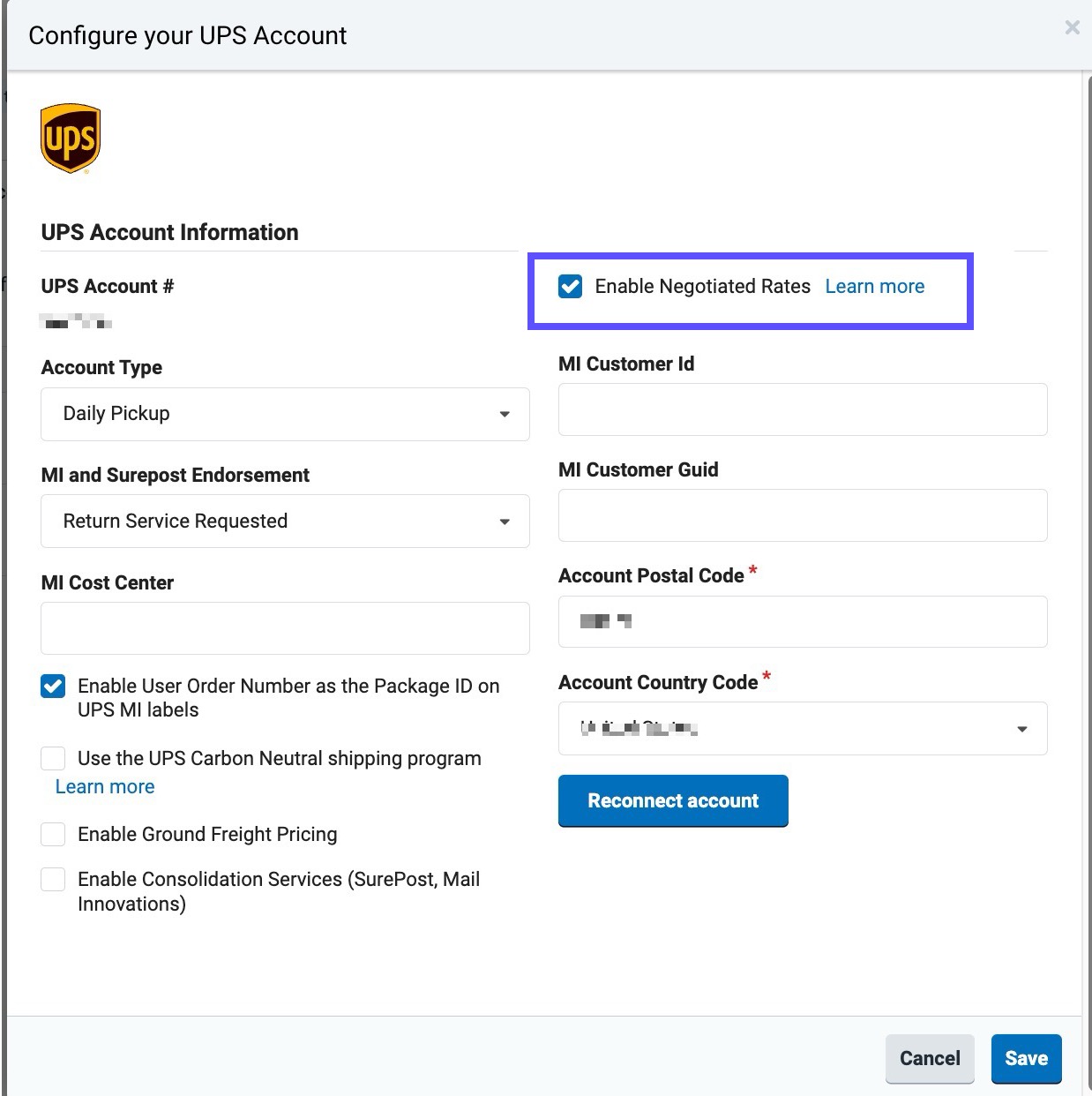Open Learn more link for Carbon Neutral
Screen dimensions: 1092x1096
click(105, 786)
